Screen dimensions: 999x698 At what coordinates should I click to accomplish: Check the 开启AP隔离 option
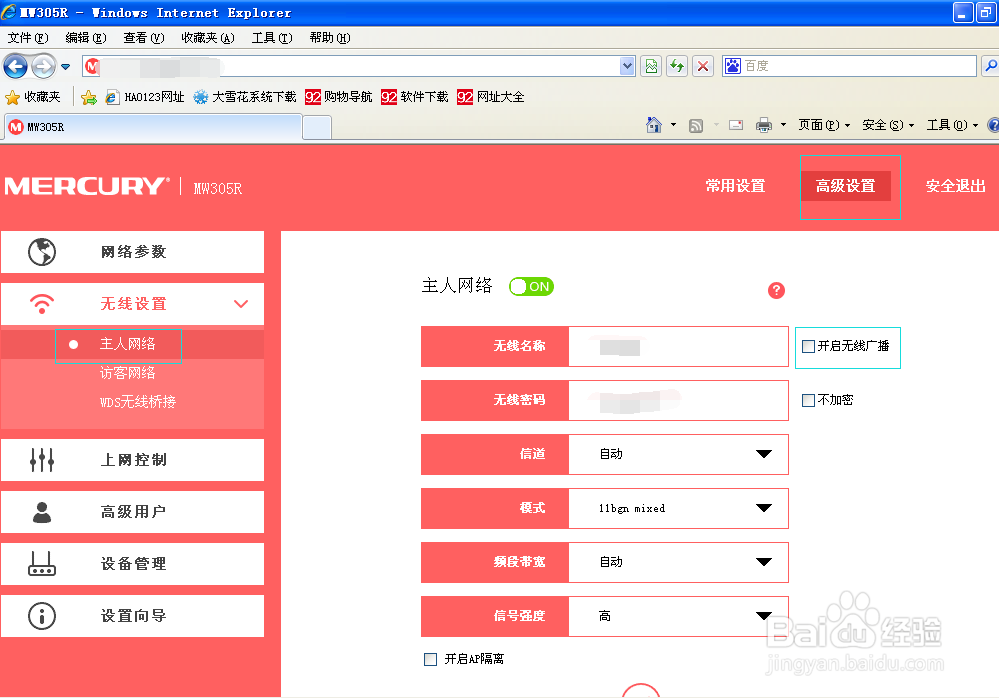[430, 658]
